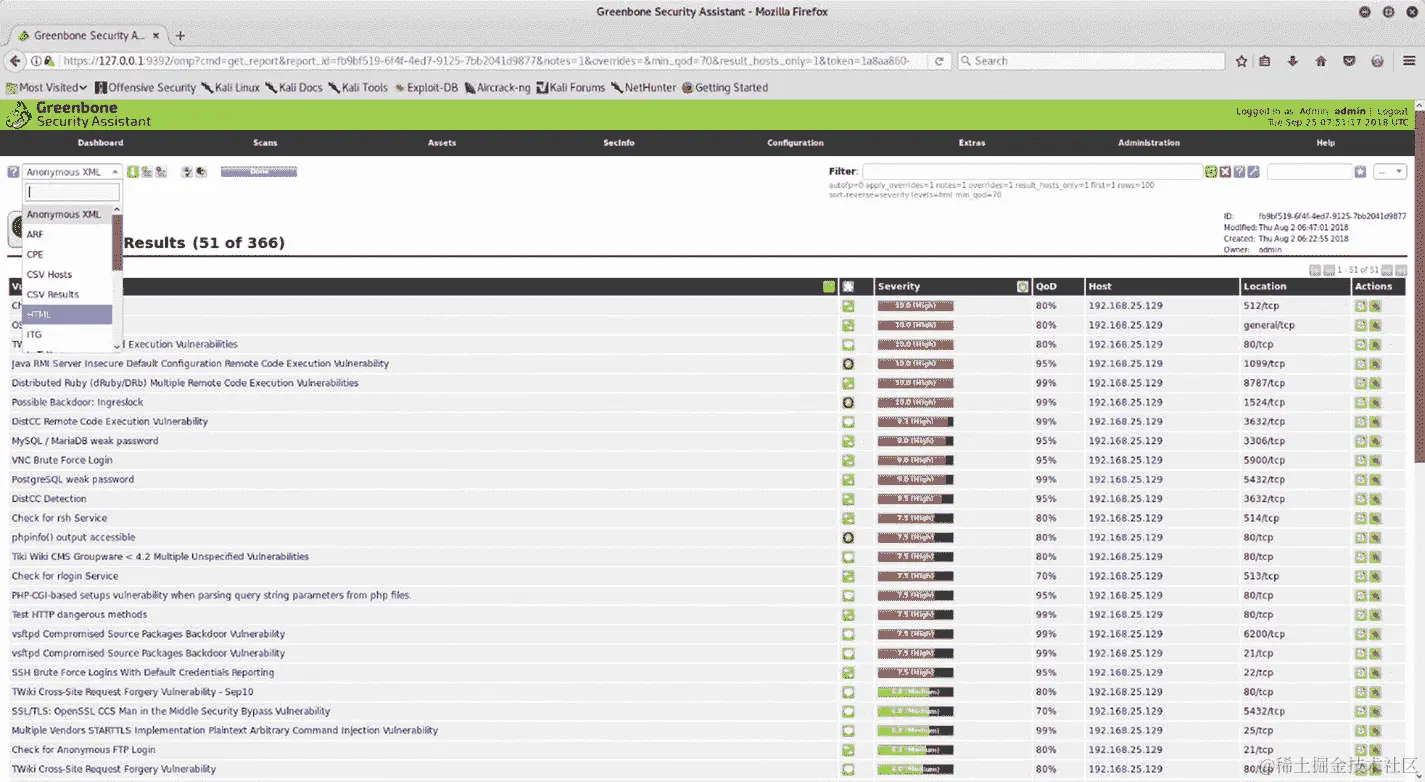Open the Kali Forums bookmark
Viewport: 1425px width, 782px height.
point(571,88)
